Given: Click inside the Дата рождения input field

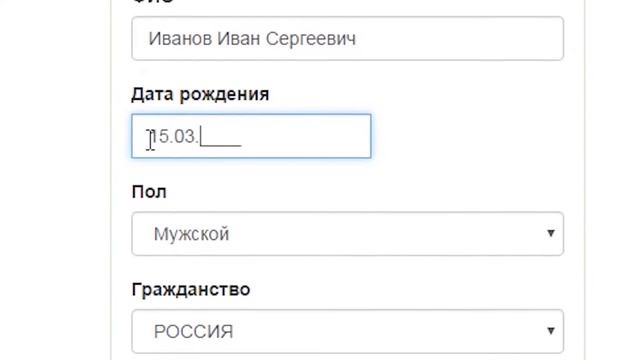Looking at the screenshot, I should pyautogui.click(x=251, y=136).
